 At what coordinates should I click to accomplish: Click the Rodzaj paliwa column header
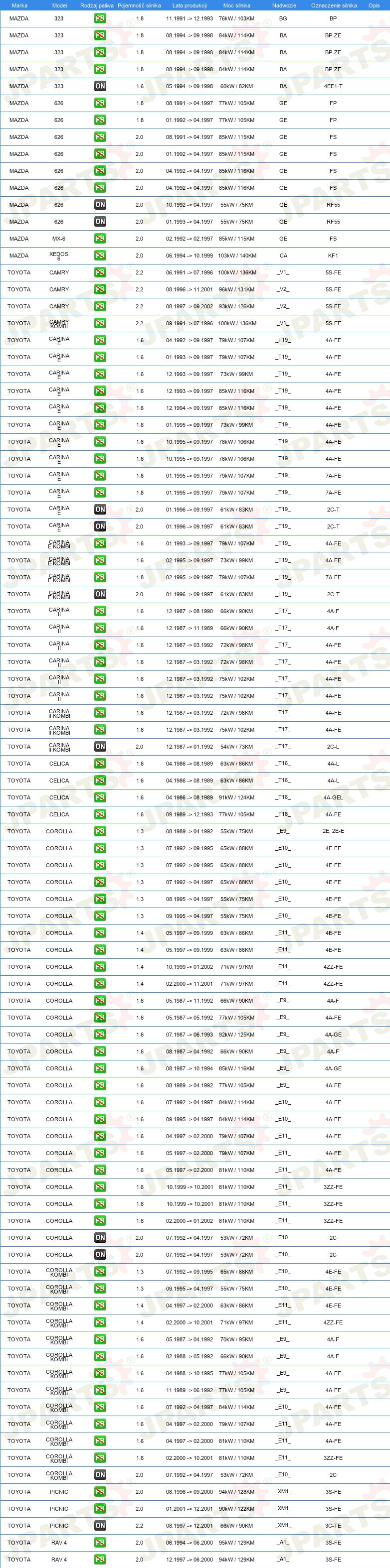(x=97, y=5)
